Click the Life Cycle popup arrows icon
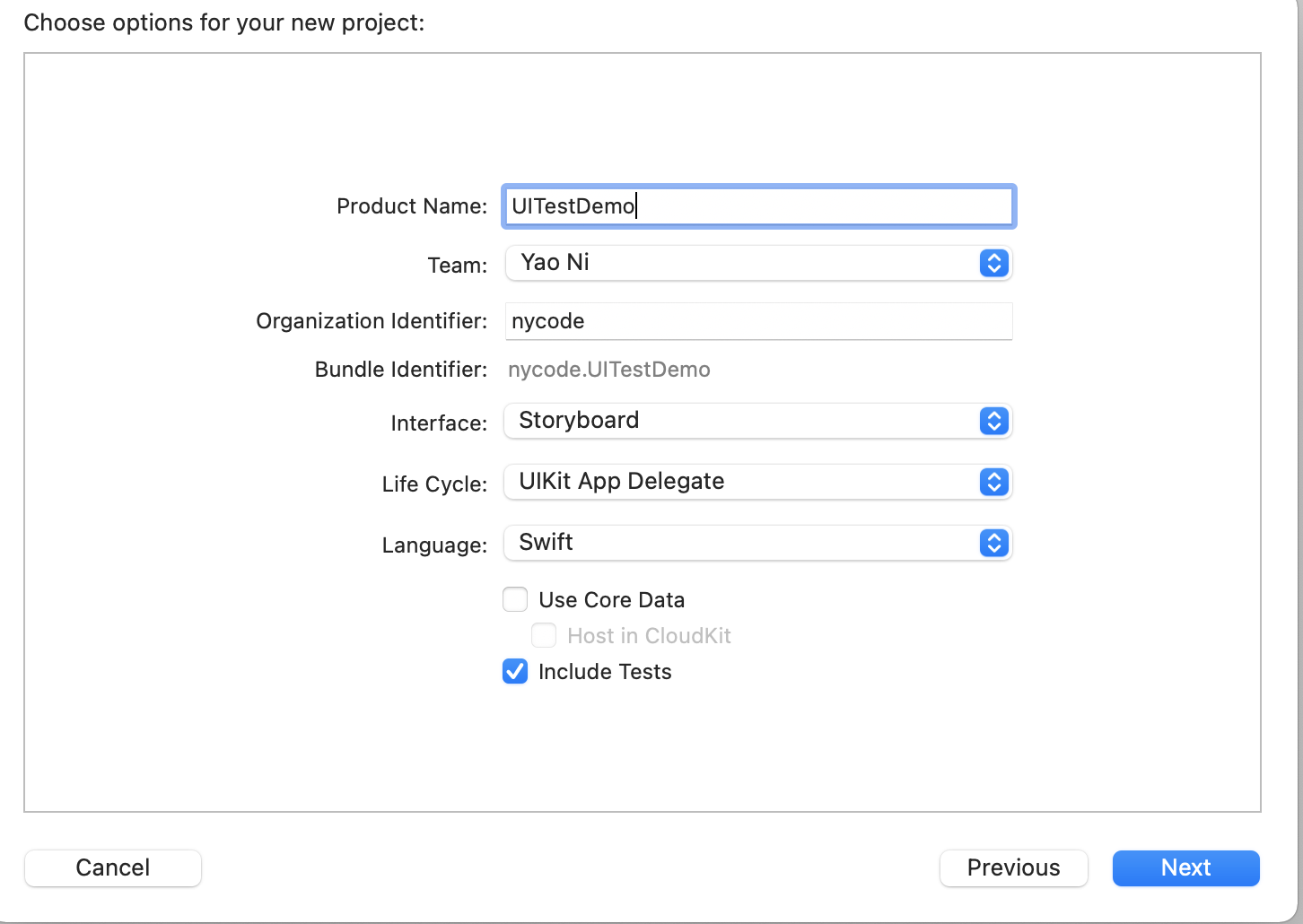 994,482
